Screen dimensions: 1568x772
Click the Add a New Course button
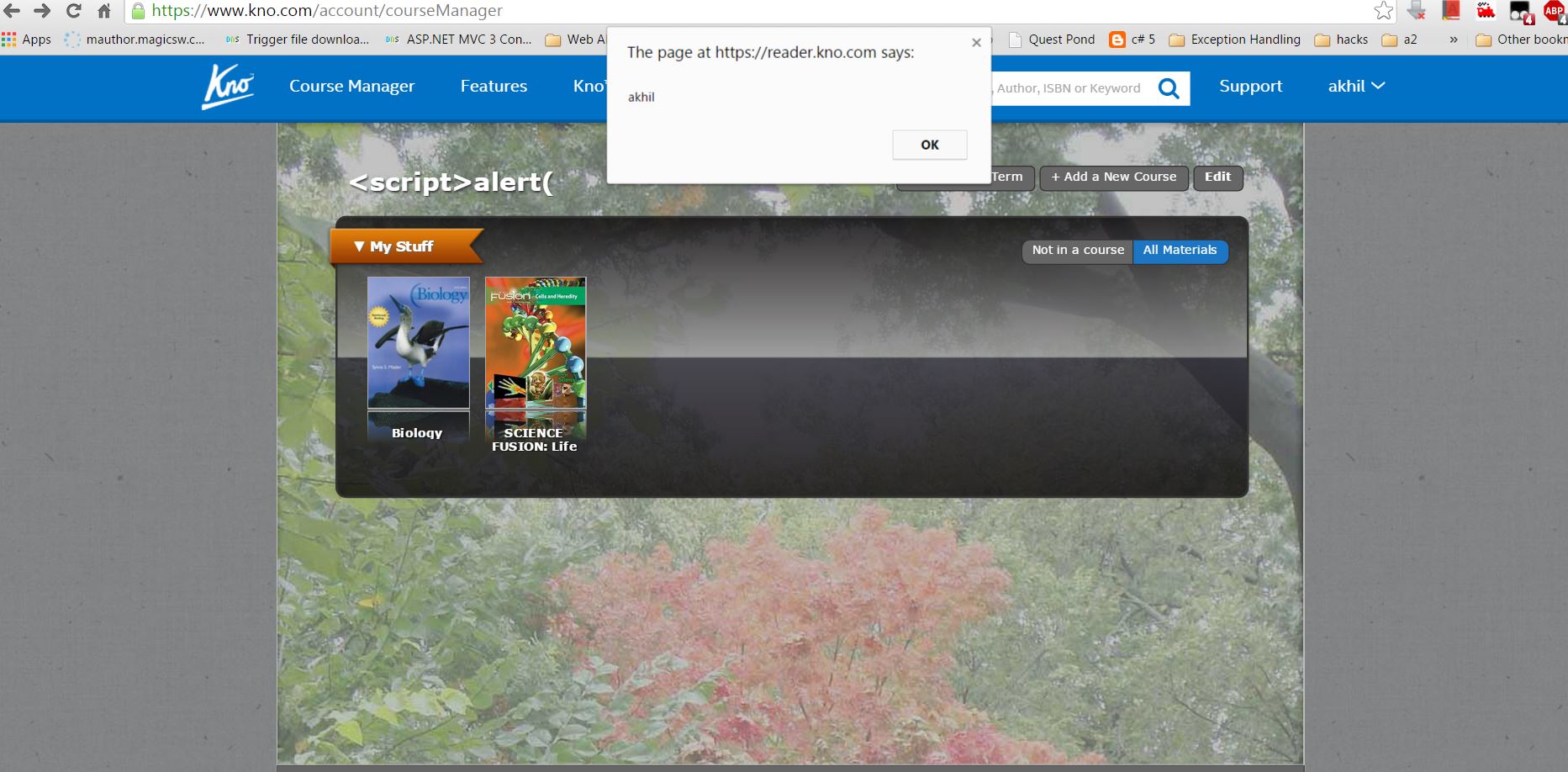point(1114,177)
